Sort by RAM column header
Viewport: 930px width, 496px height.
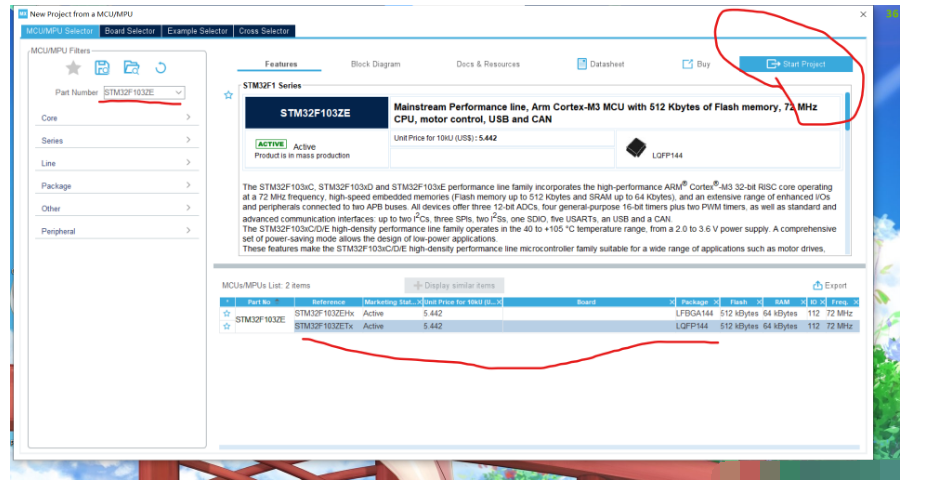coord(785,302)
